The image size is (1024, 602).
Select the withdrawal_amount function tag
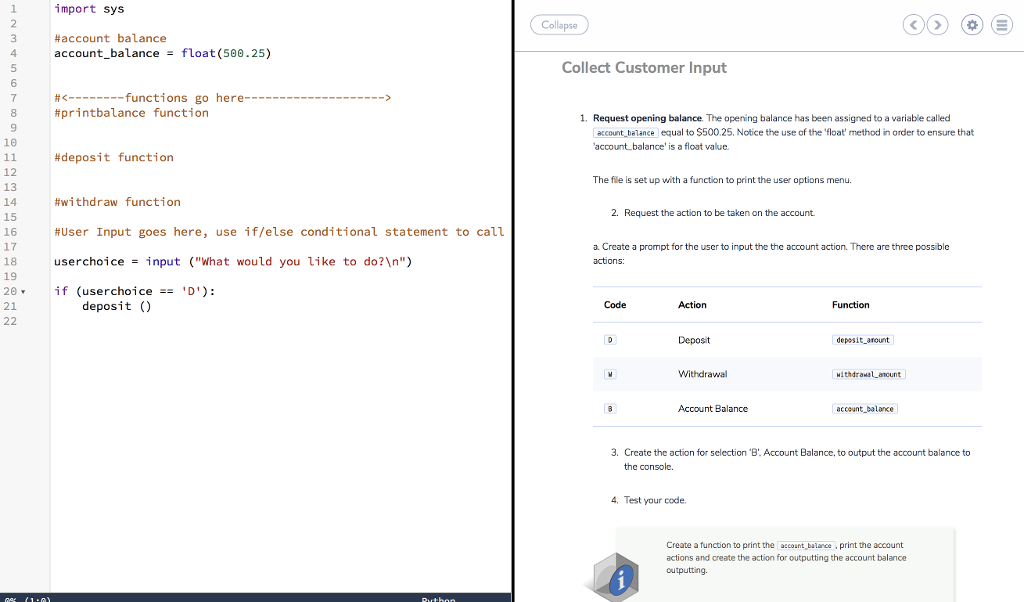click(x=869, y=374)
